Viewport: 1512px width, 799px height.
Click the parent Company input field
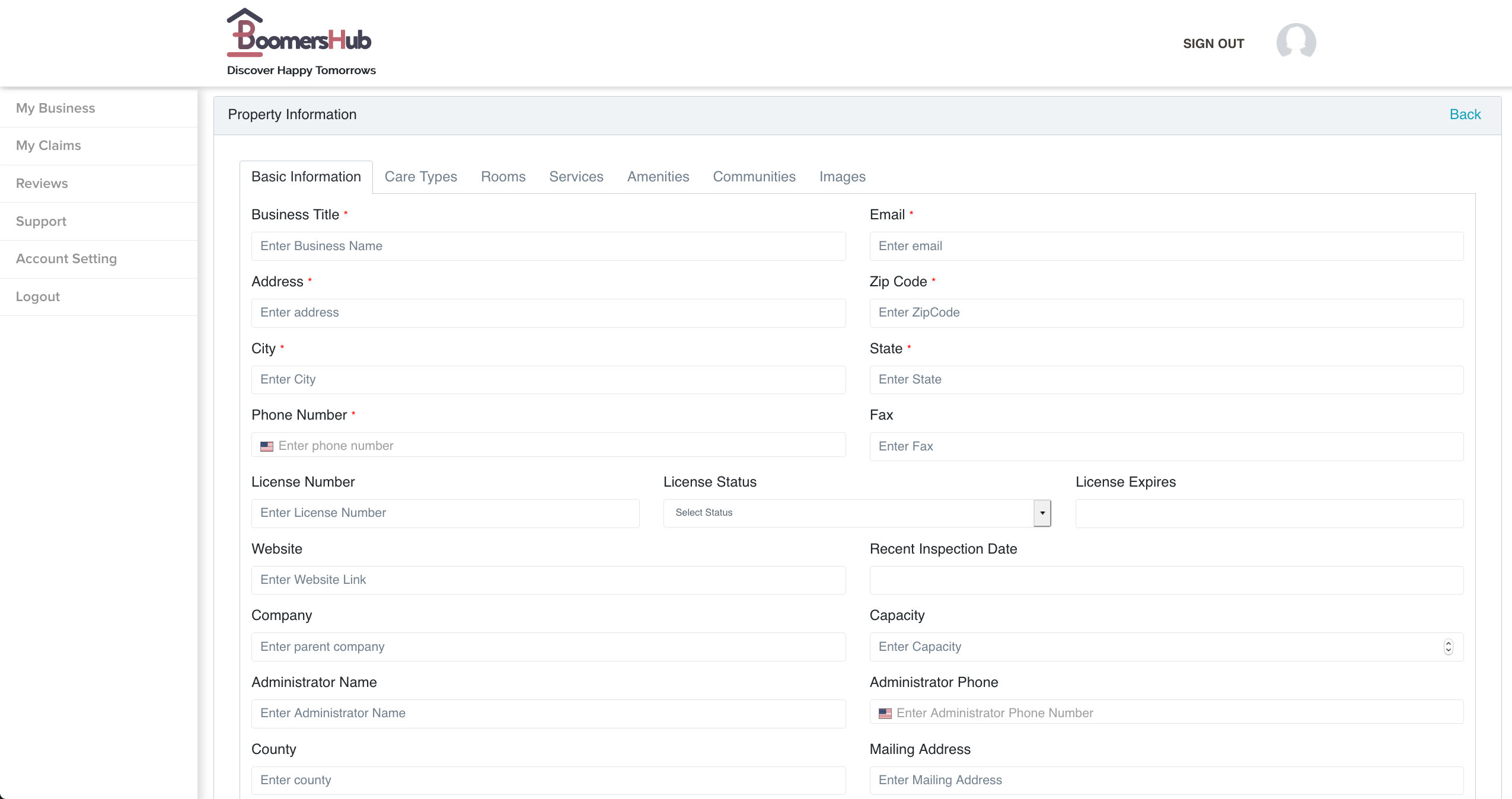coord(548,647)
